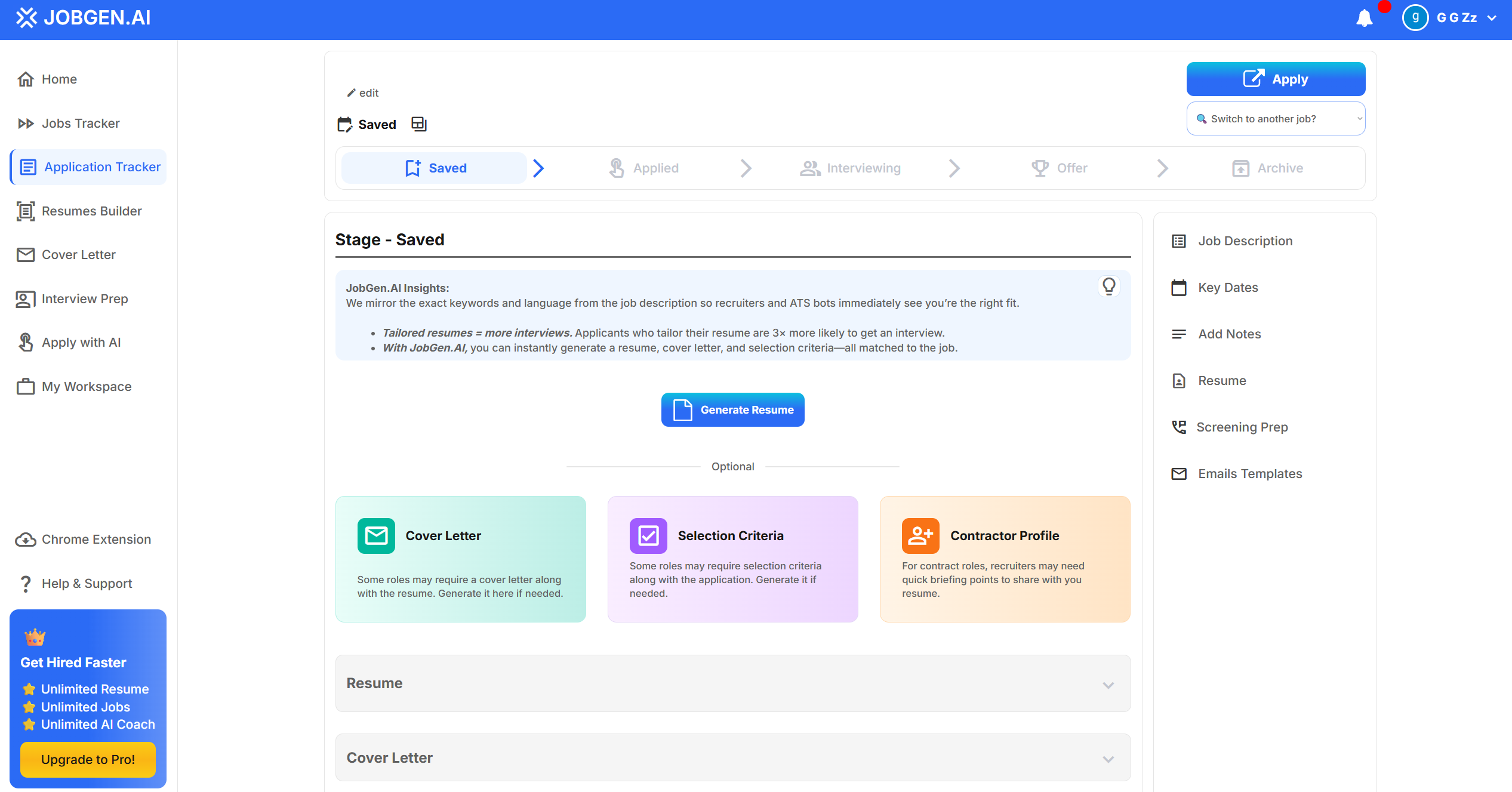Open Chrome Extension link in sidebar
1512x792 pixels.
(x=84, y=540)
